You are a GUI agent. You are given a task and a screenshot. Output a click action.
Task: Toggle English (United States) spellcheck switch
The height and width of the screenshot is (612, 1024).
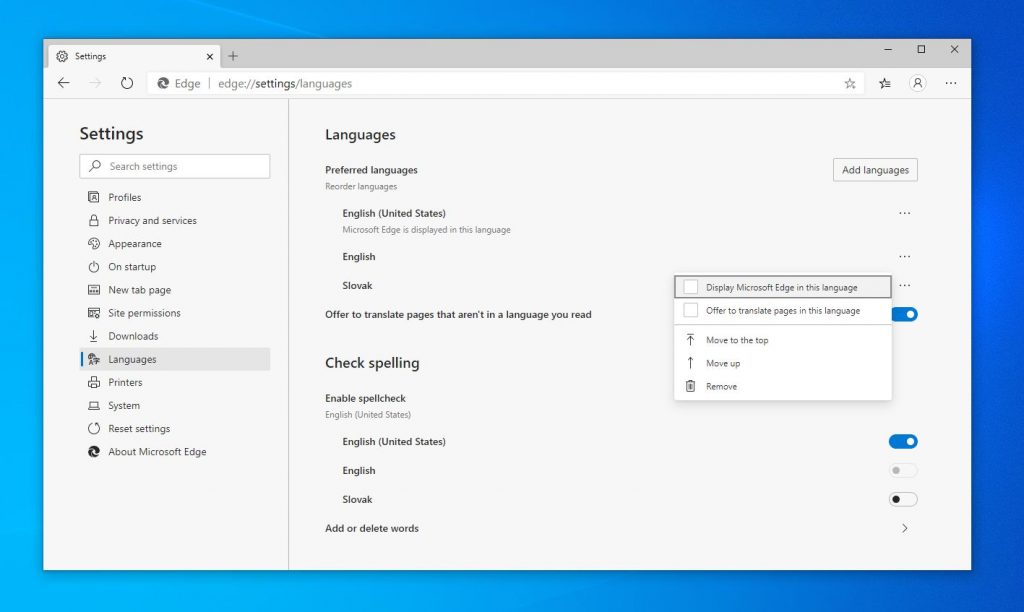point(903,442)
